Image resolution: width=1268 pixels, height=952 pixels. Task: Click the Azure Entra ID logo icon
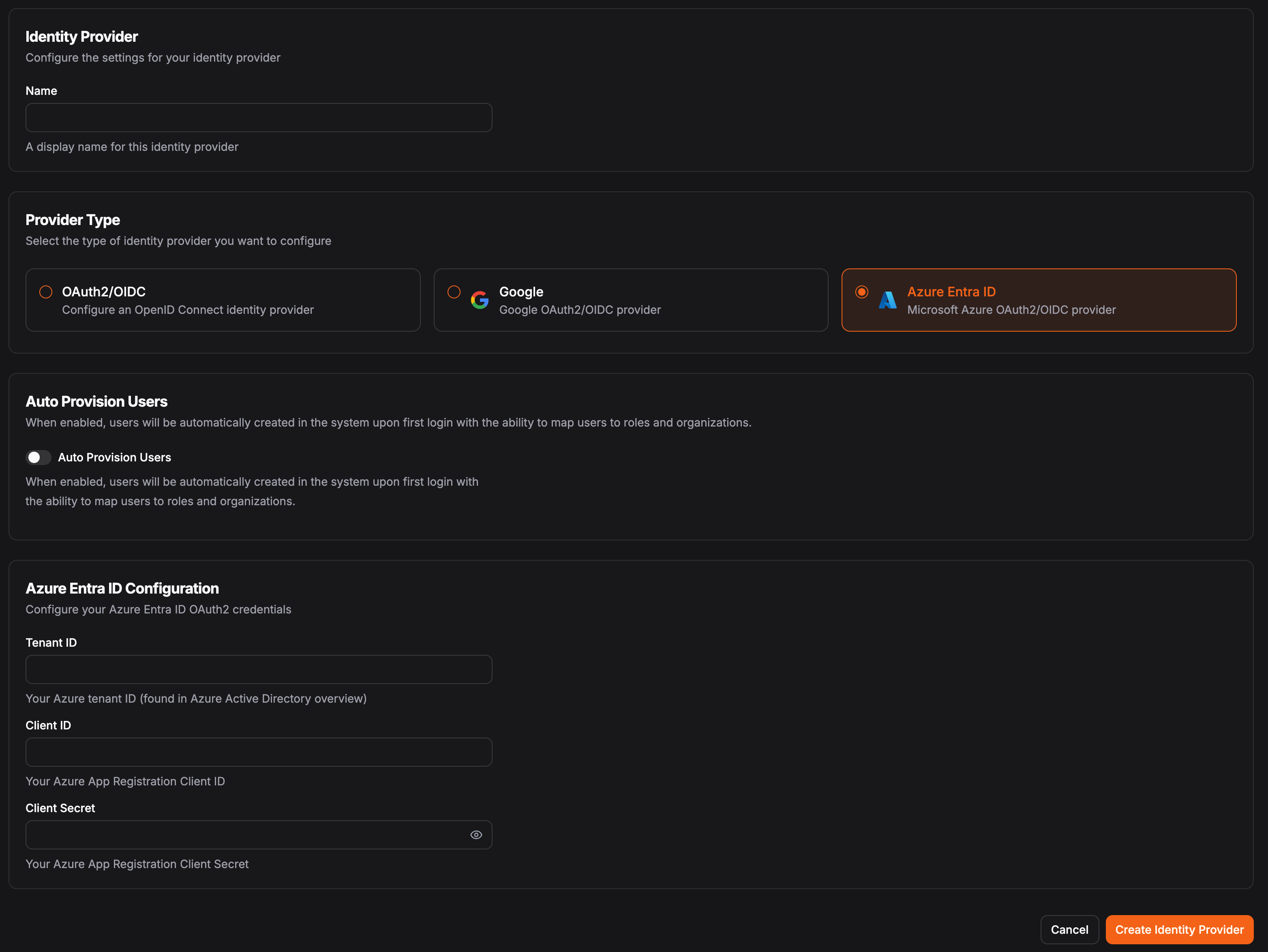[x=887, y=300]
